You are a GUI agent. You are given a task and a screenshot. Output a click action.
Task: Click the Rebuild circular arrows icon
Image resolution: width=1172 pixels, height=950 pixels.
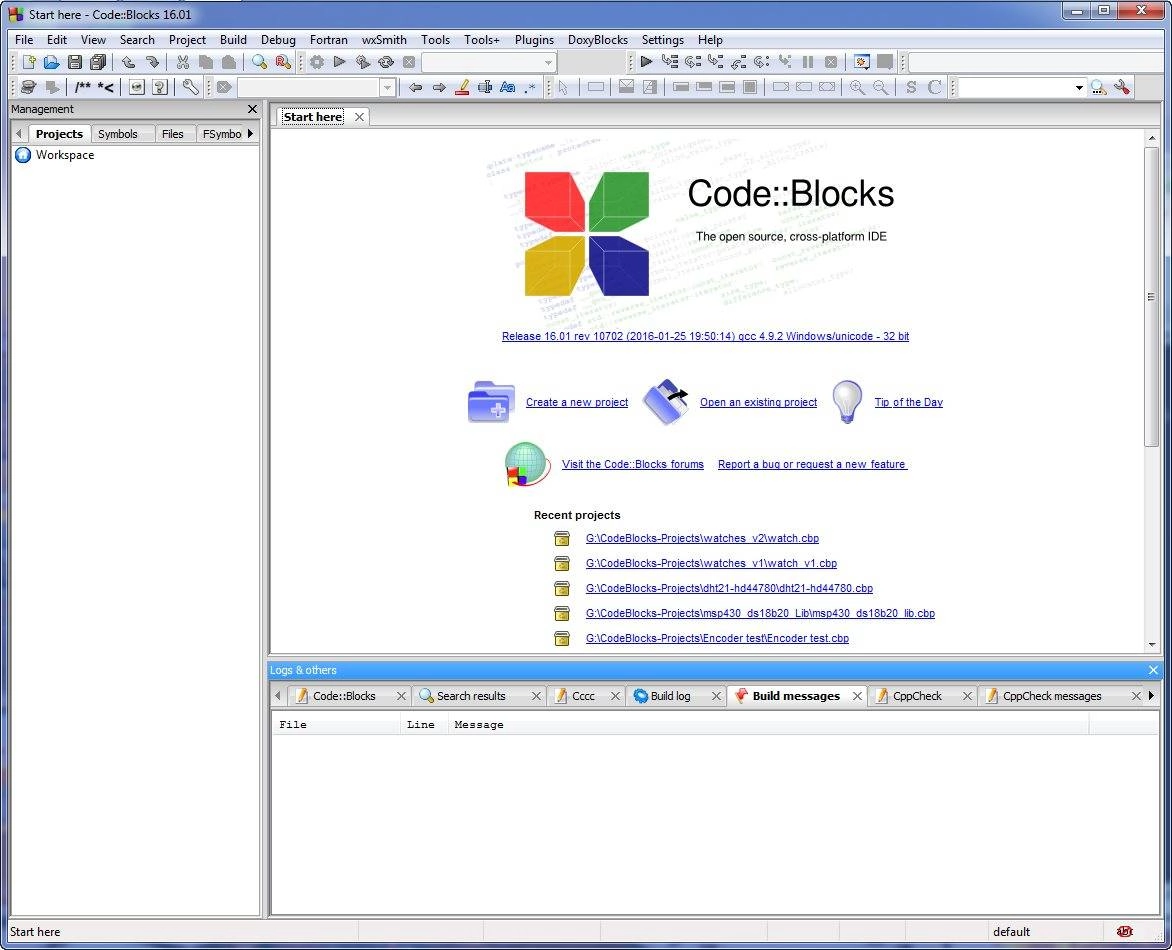386,62
